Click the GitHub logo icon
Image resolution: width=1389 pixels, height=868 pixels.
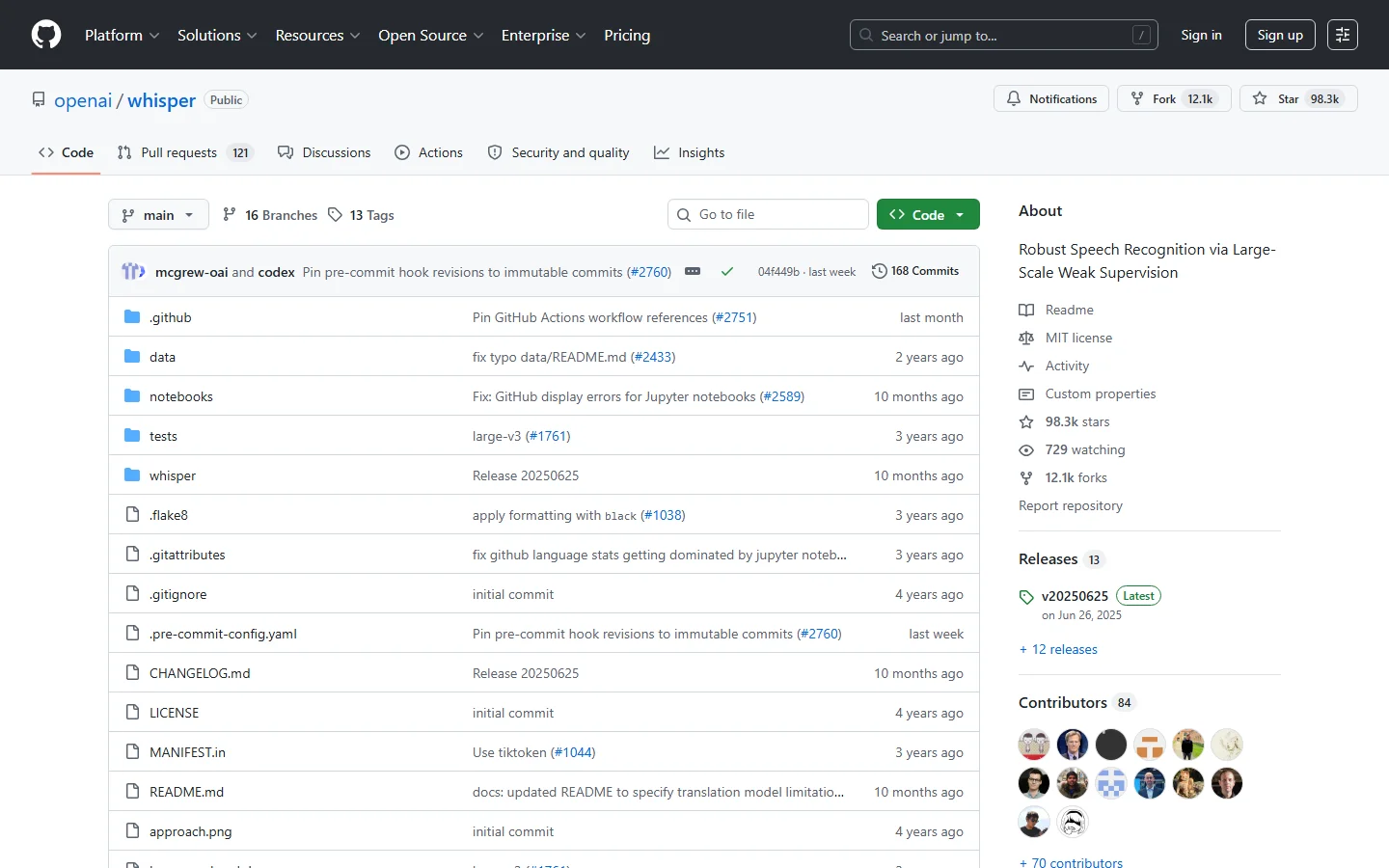[45, 35]
